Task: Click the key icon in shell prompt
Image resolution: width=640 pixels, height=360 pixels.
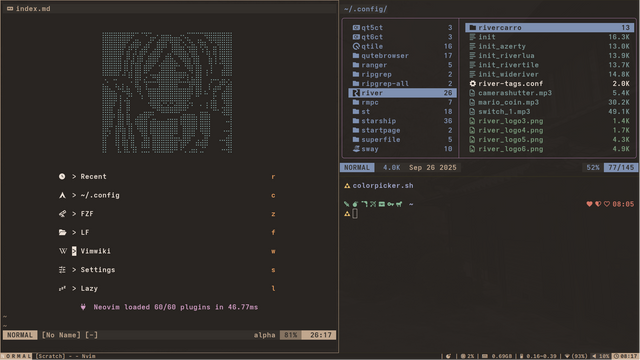Action: (391, 204)
